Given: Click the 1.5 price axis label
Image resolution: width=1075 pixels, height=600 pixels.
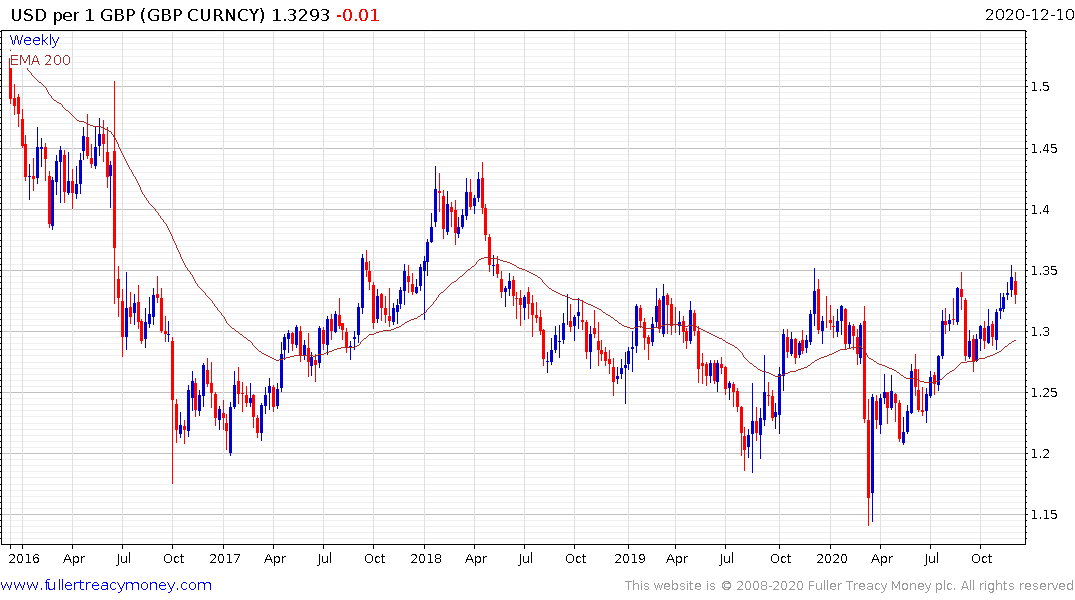Looking at the screenshot, I should (1040, 86).
